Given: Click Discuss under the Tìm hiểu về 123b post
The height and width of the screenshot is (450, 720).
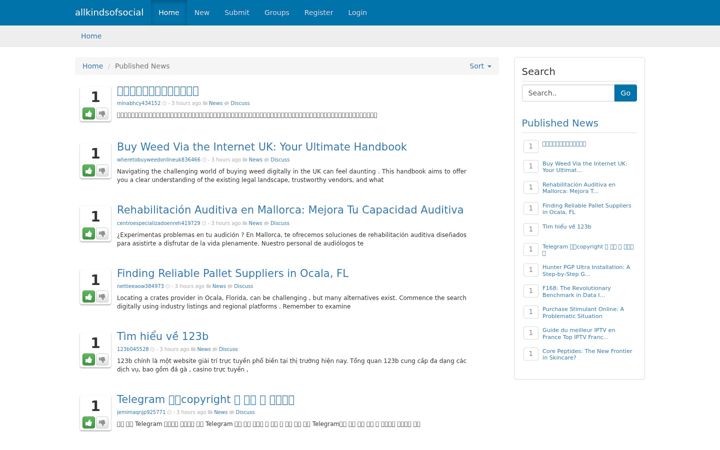Looking at the screenshot, I should point(228,349).
